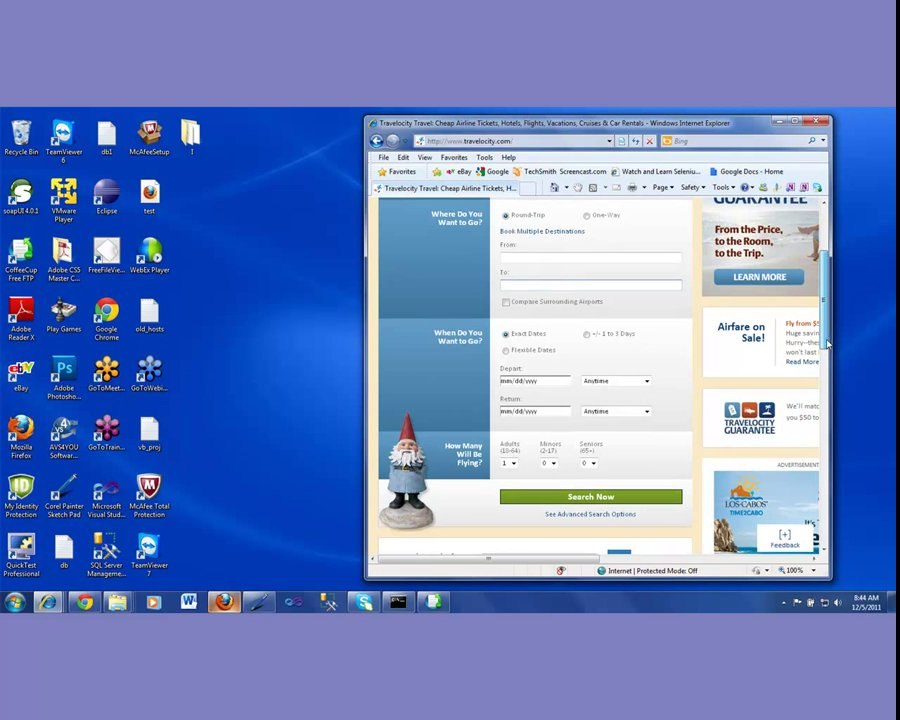The image size is (900, 720).
Task: Select Google Chrome desktop icon
Action: (x=107, y=319)
